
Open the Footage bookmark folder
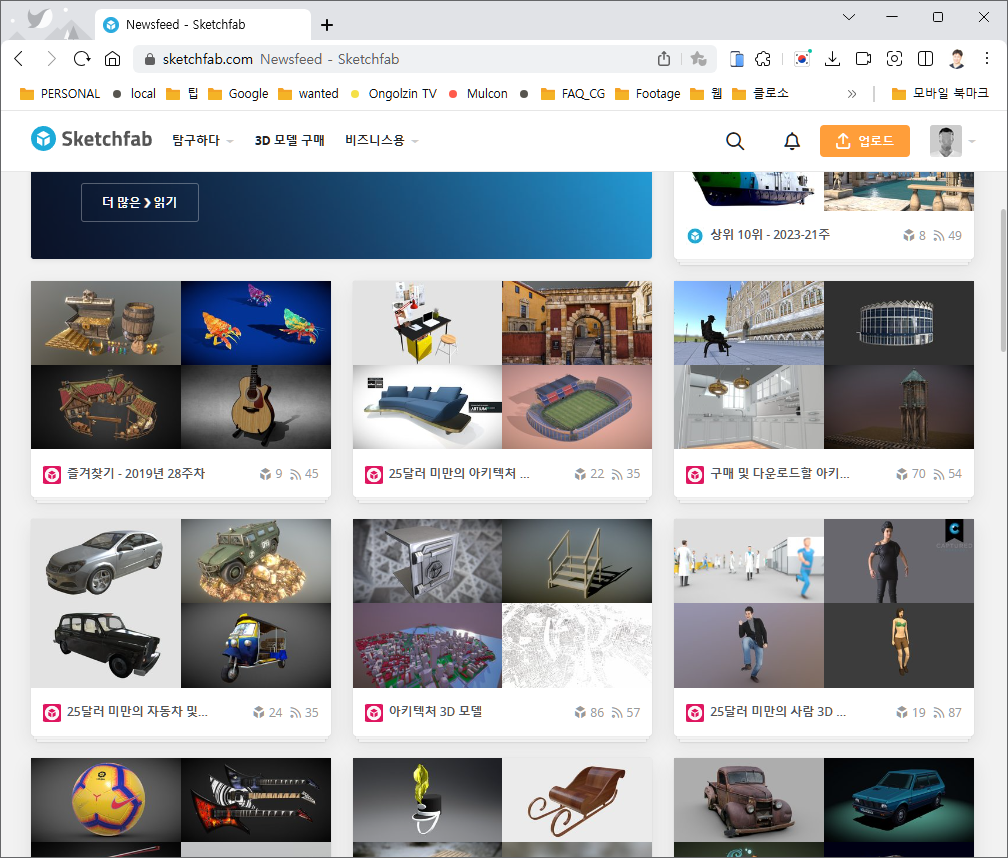pos(648,94)
